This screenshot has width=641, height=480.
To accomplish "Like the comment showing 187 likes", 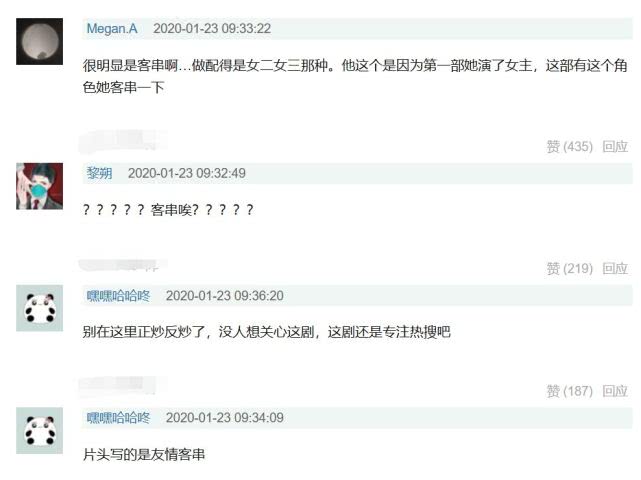I will tap(569, 391).
